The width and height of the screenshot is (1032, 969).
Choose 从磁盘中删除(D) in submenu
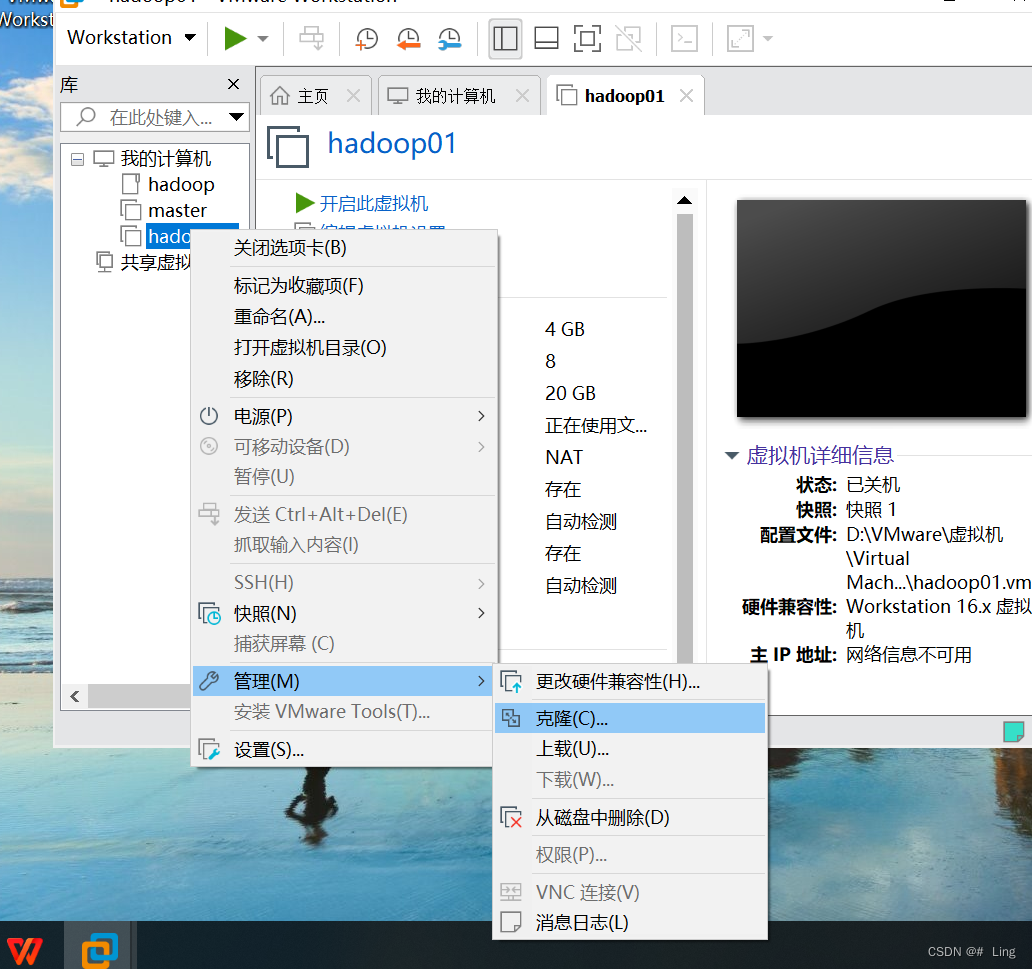[x=630, y=818]
